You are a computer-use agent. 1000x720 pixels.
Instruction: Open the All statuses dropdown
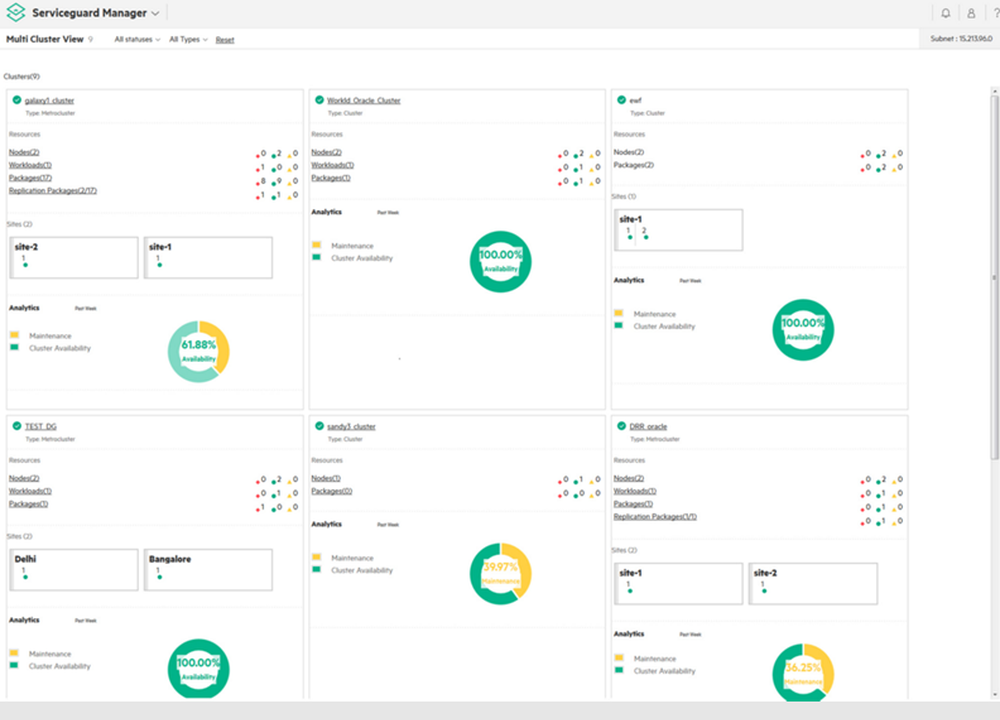pyautogui.click(x=135, y=39)
